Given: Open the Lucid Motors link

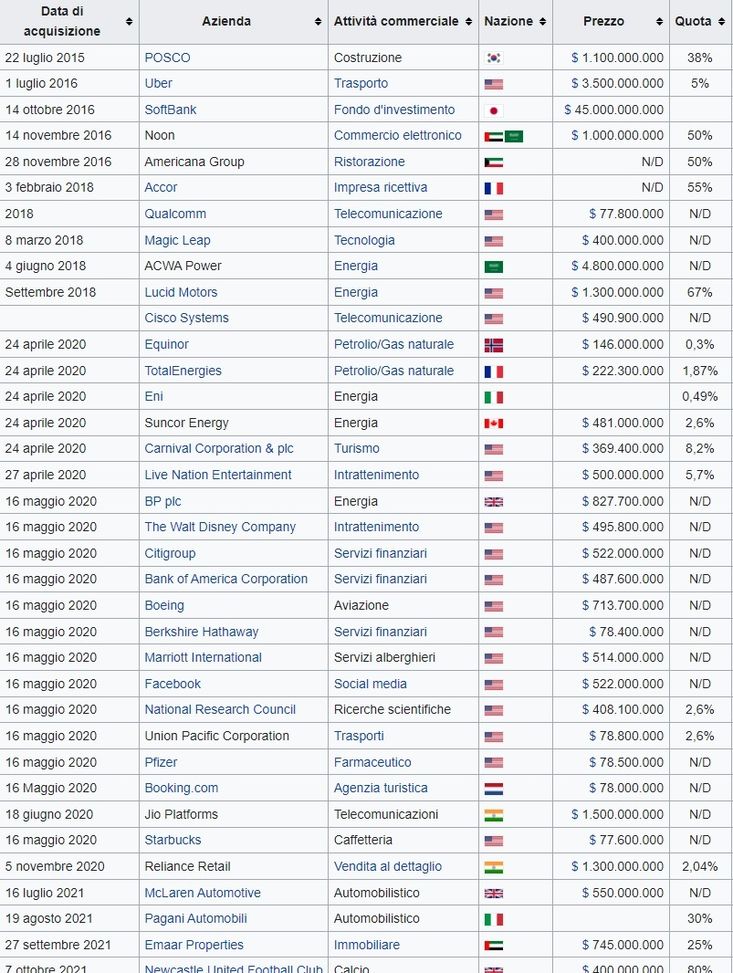Looking at the screenshot, I should (x=180, y=293).
